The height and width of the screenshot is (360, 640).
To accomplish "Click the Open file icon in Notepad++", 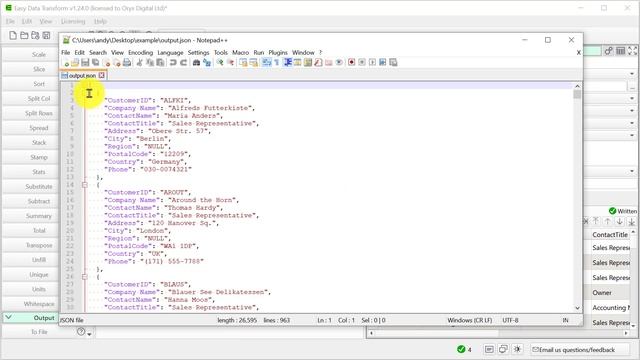I will [x=75, y=62].
